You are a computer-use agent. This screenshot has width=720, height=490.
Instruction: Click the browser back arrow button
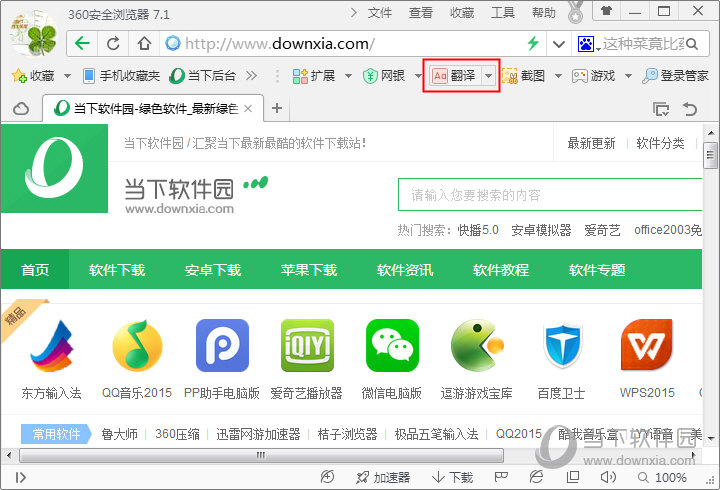pos(82,44)
